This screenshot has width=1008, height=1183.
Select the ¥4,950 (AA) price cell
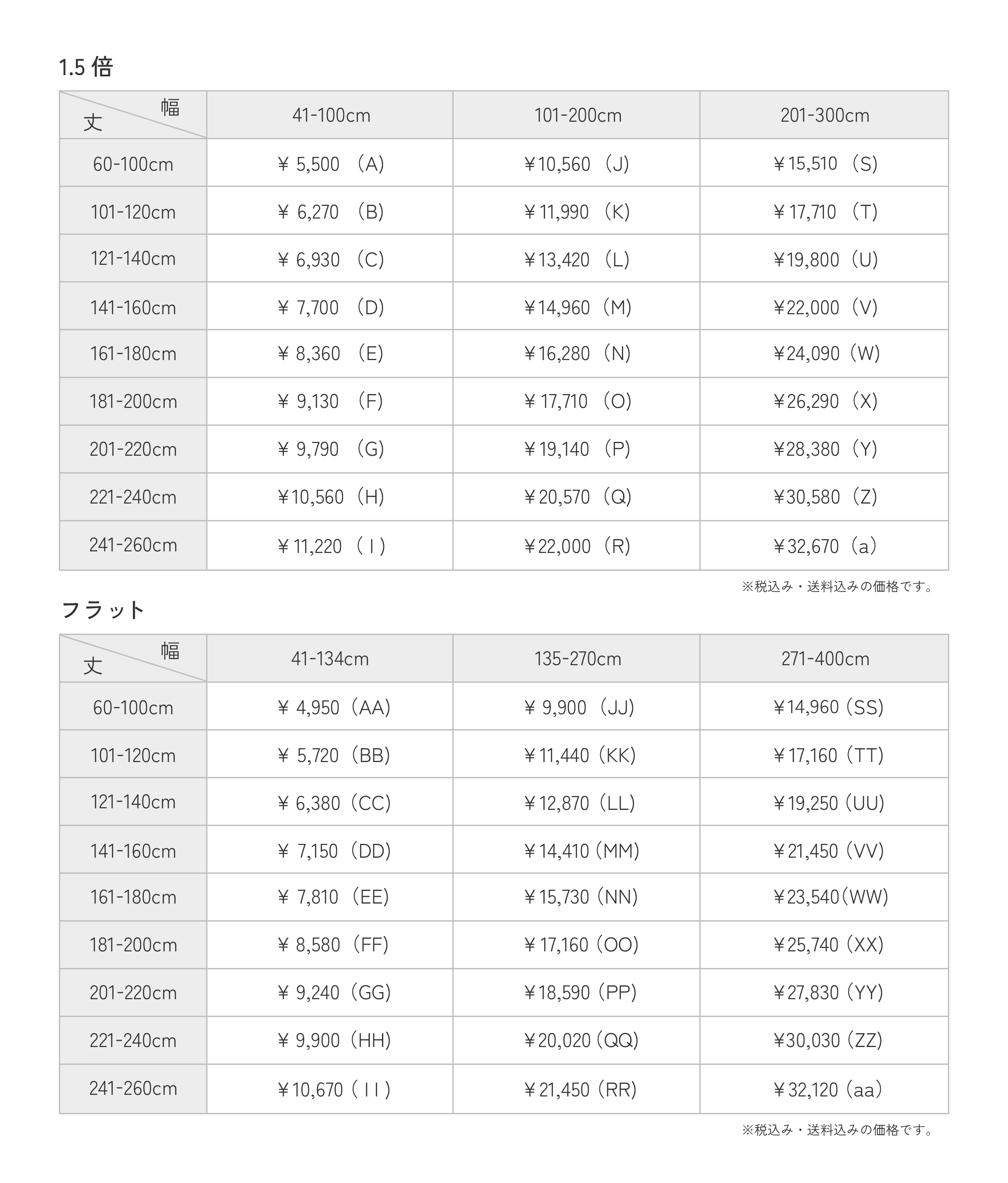tap(333, 708)
